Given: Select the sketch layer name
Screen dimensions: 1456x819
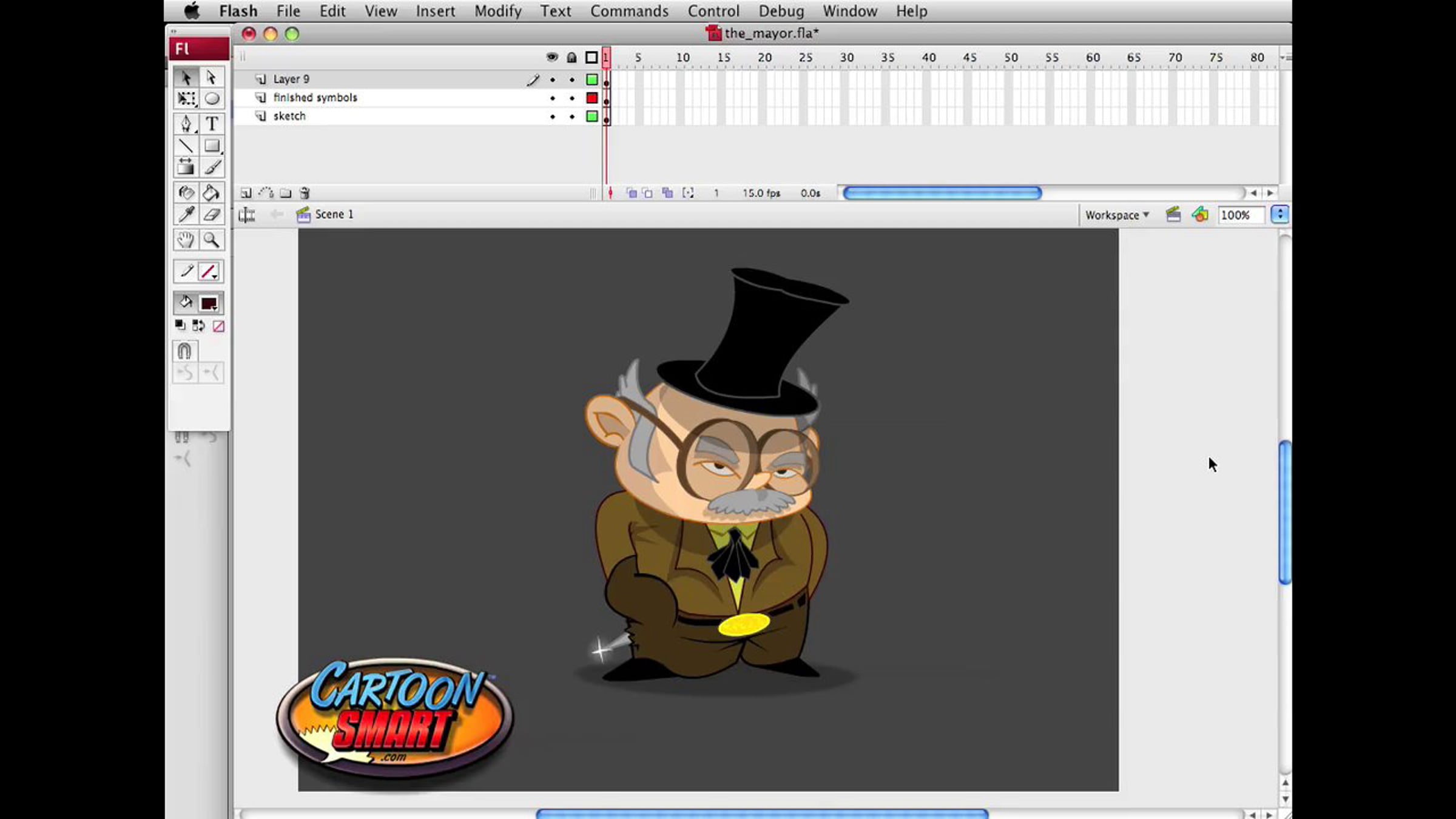Looking at the screenshot, I should (289, 116).
